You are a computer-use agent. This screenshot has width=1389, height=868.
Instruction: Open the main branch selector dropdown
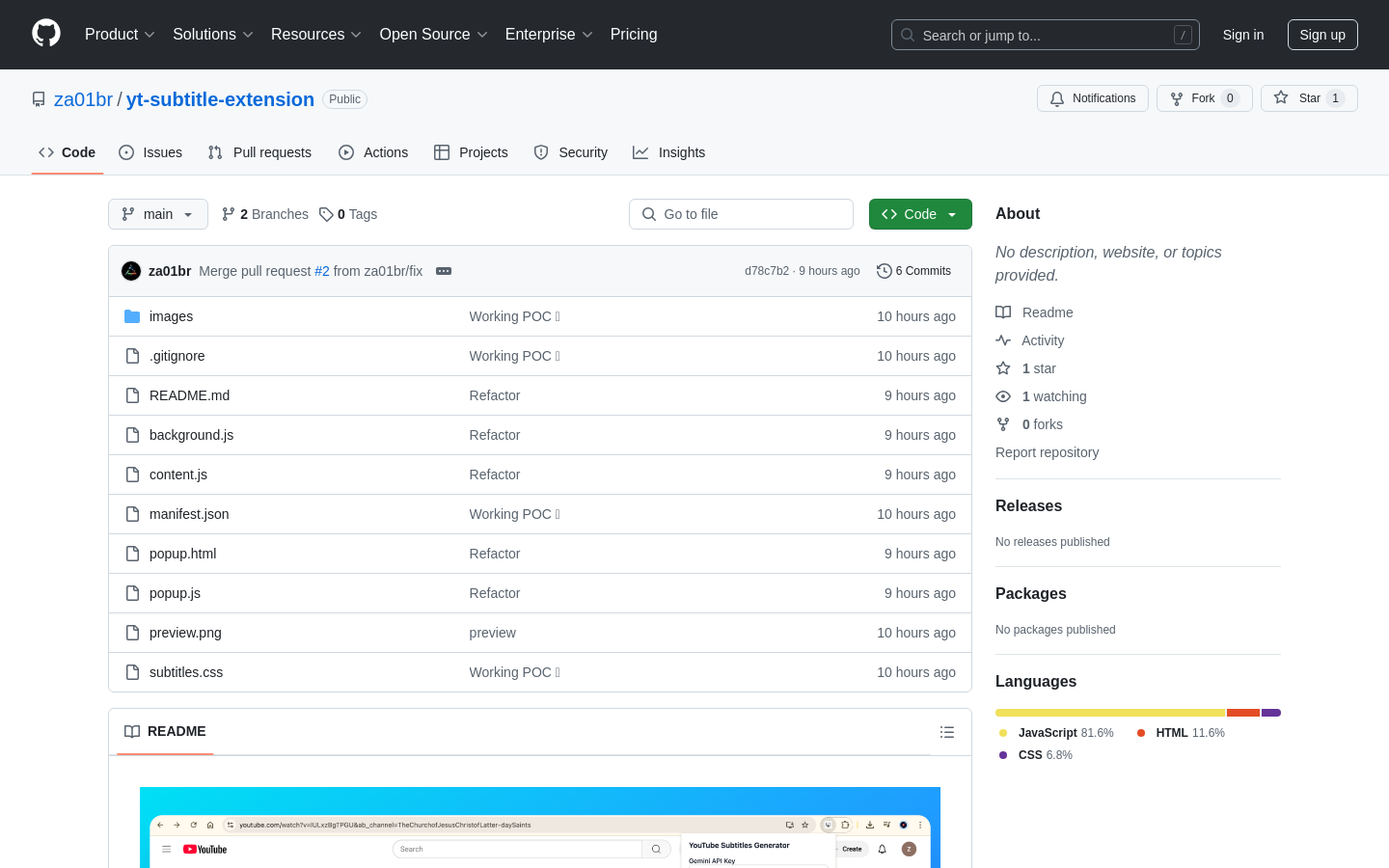point(158,214)
